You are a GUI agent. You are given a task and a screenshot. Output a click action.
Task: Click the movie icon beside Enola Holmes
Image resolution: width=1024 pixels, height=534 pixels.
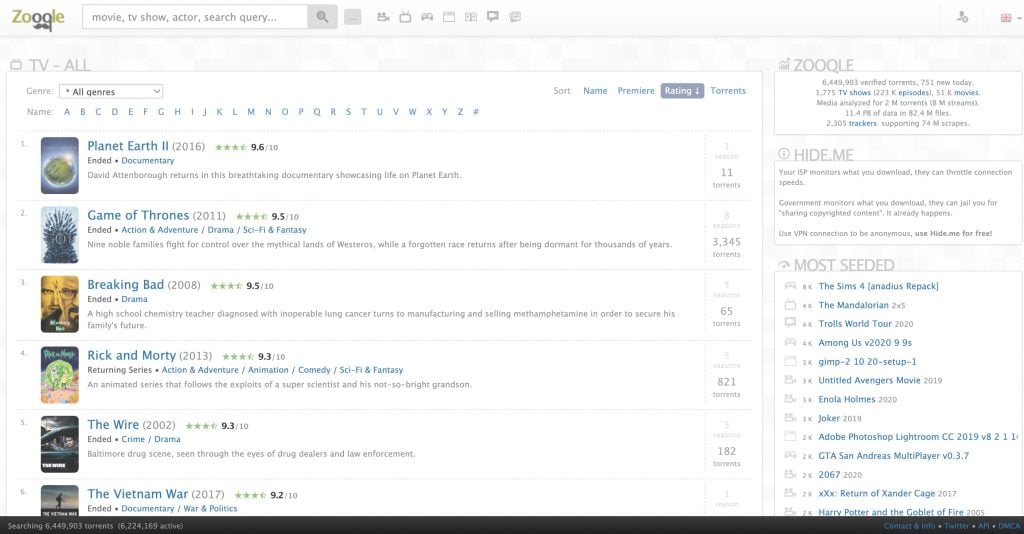pos(790,399)
